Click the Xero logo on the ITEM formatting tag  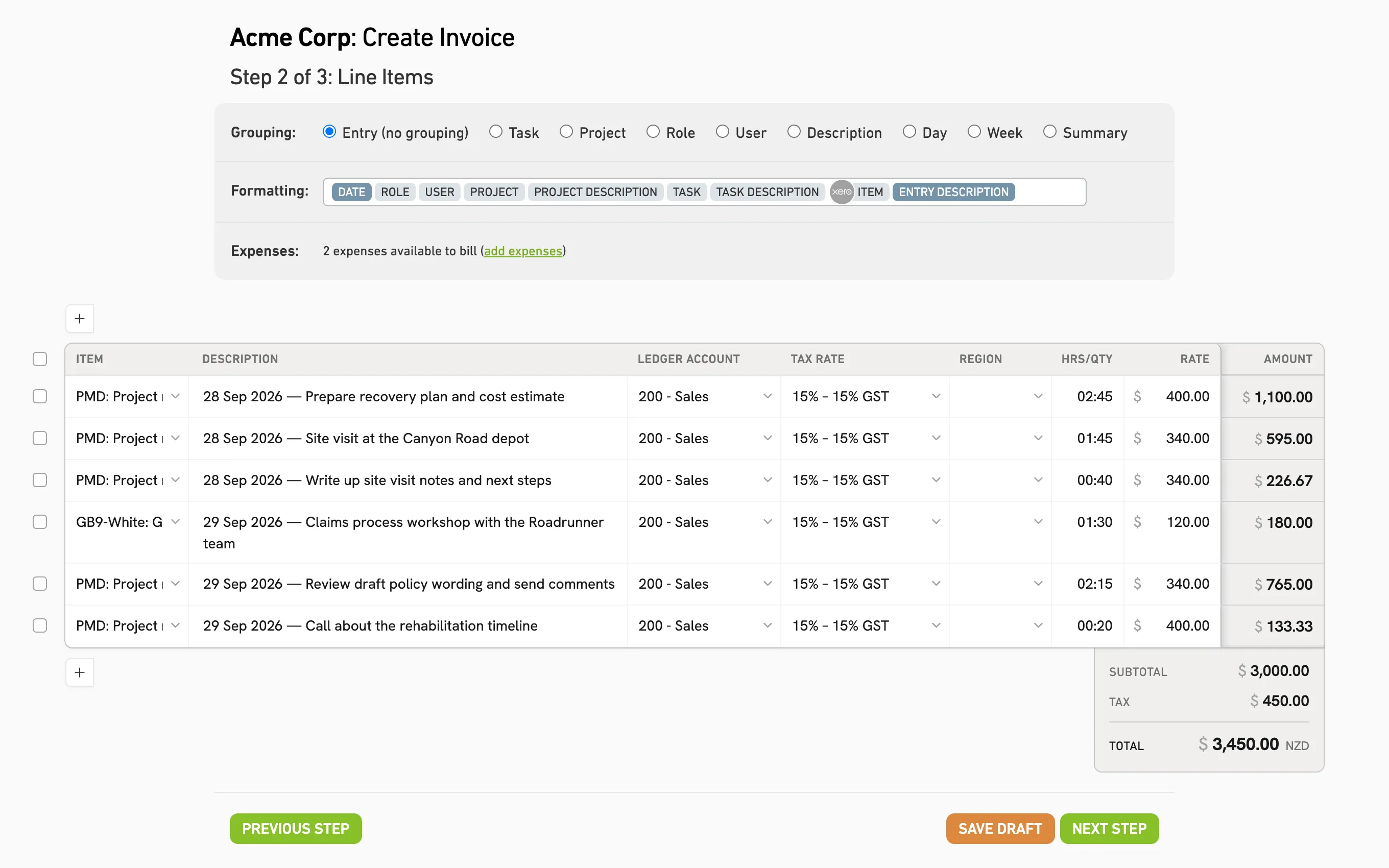point(842,192)
